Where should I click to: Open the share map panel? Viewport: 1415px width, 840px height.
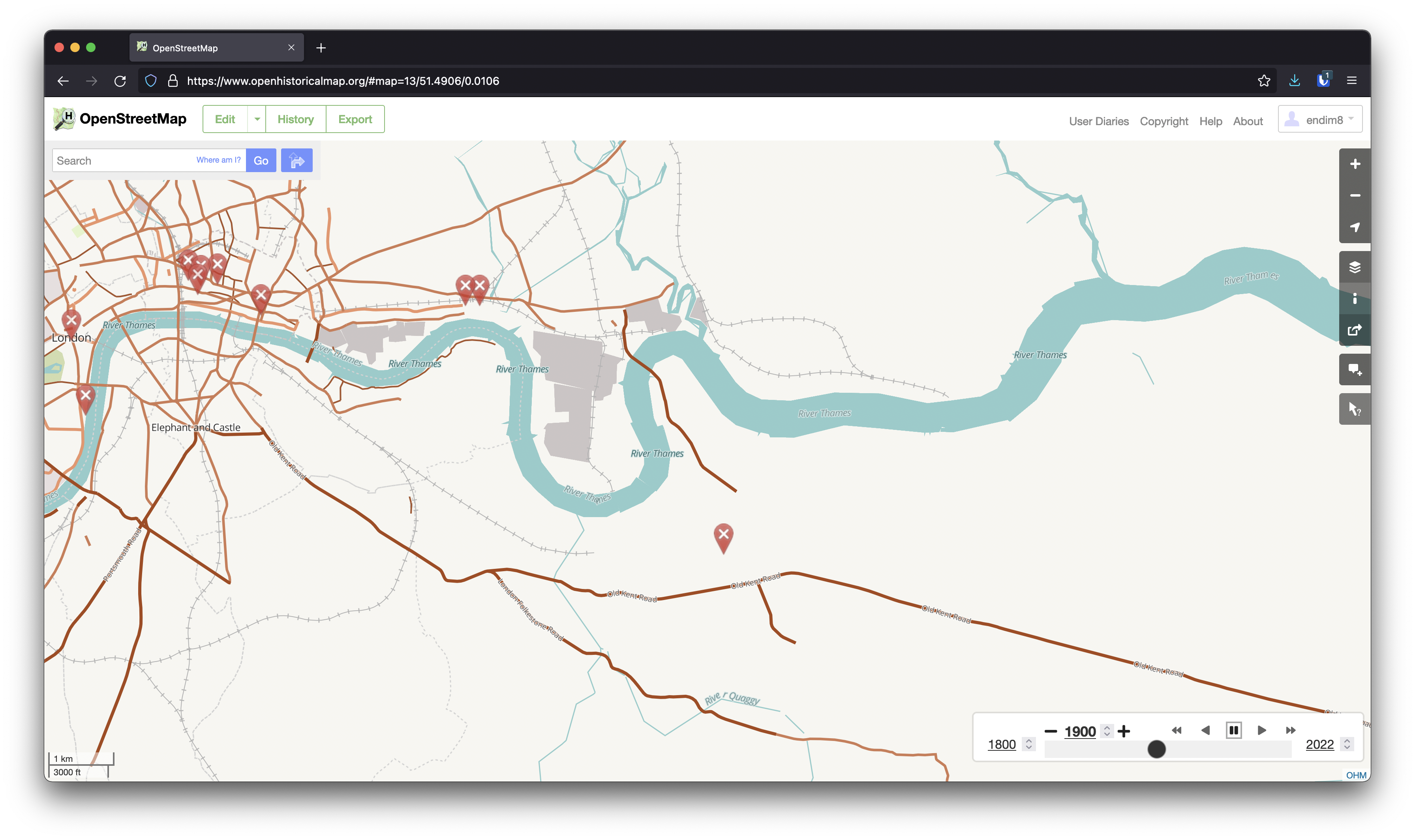pyautogui.click(x=1355, y=330)
